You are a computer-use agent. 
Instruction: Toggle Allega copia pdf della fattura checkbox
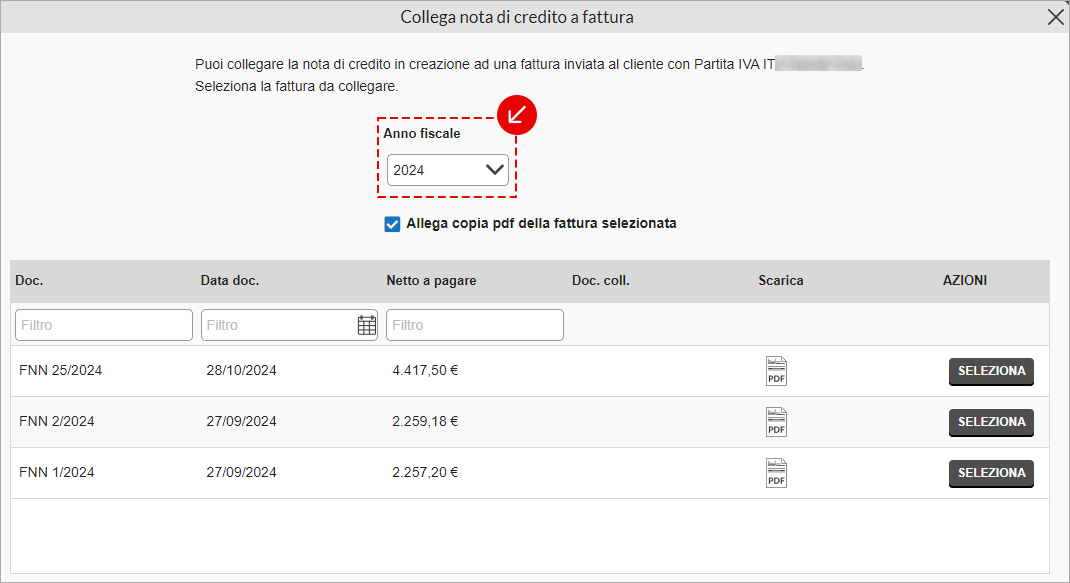[392, 224]
